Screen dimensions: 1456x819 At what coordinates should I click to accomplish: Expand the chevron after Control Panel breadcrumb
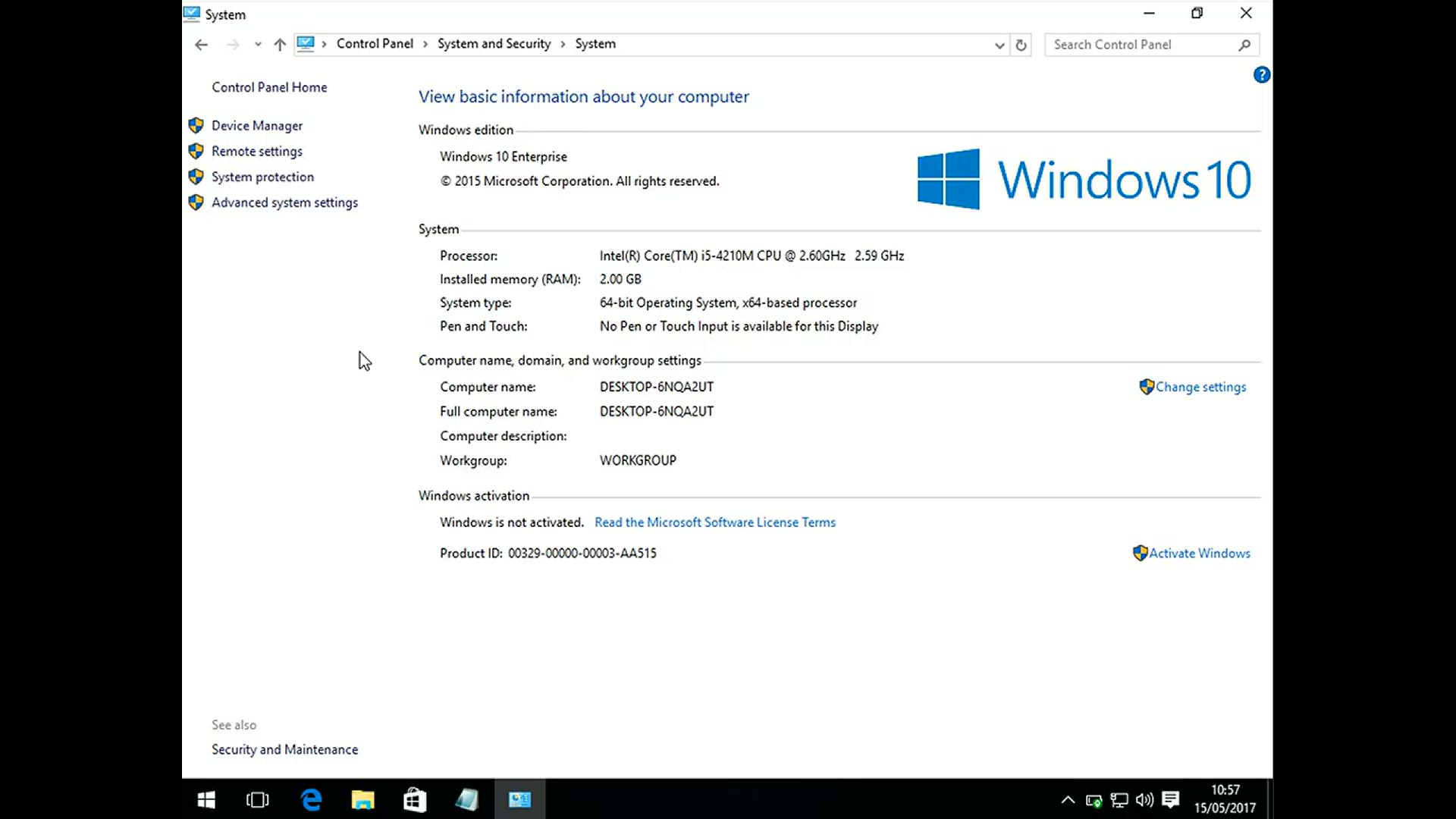click(425, 44)
